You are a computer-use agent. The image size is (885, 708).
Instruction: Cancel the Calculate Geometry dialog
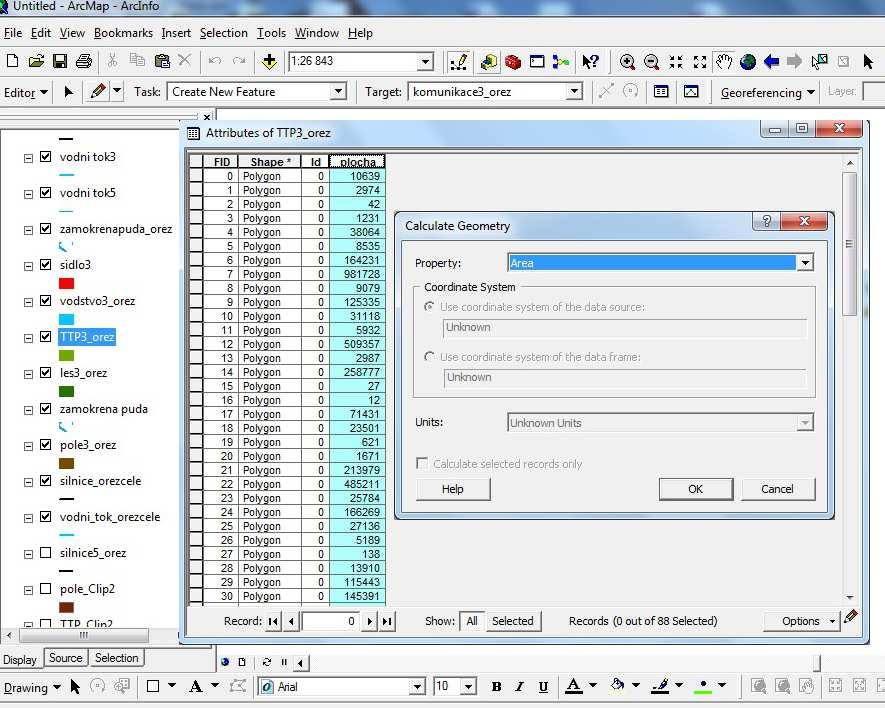pos(778,489)
